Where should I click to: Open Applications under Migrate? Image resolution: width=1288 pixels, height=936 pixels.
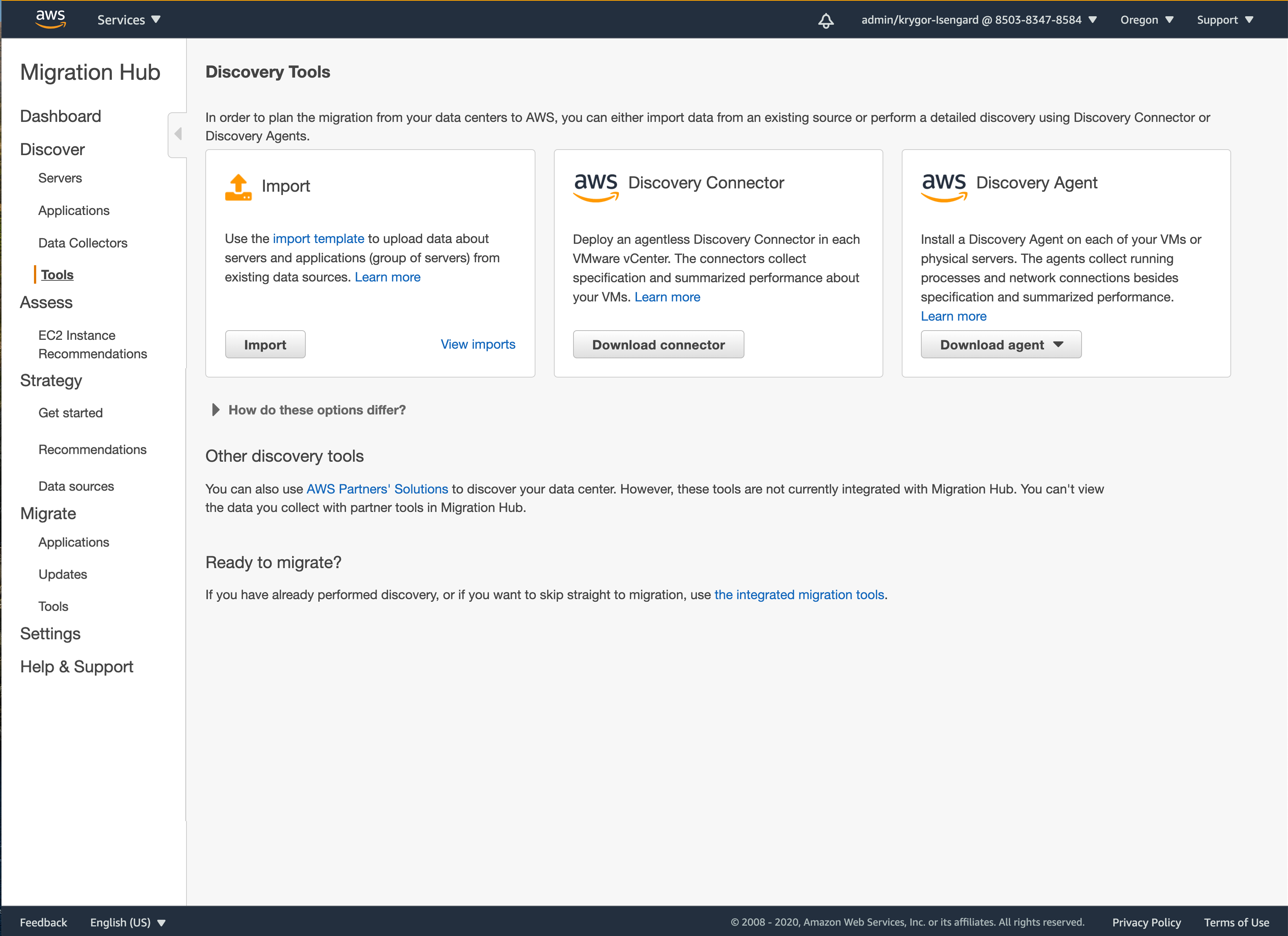(x=74, y=542)
